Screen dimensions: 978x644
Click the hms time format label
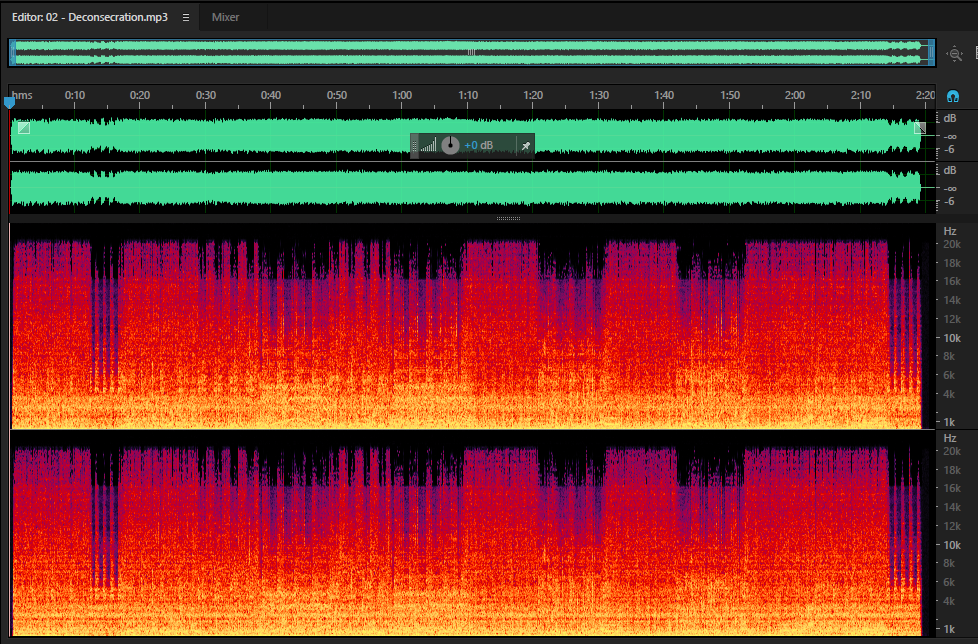(x=22, y=95)
